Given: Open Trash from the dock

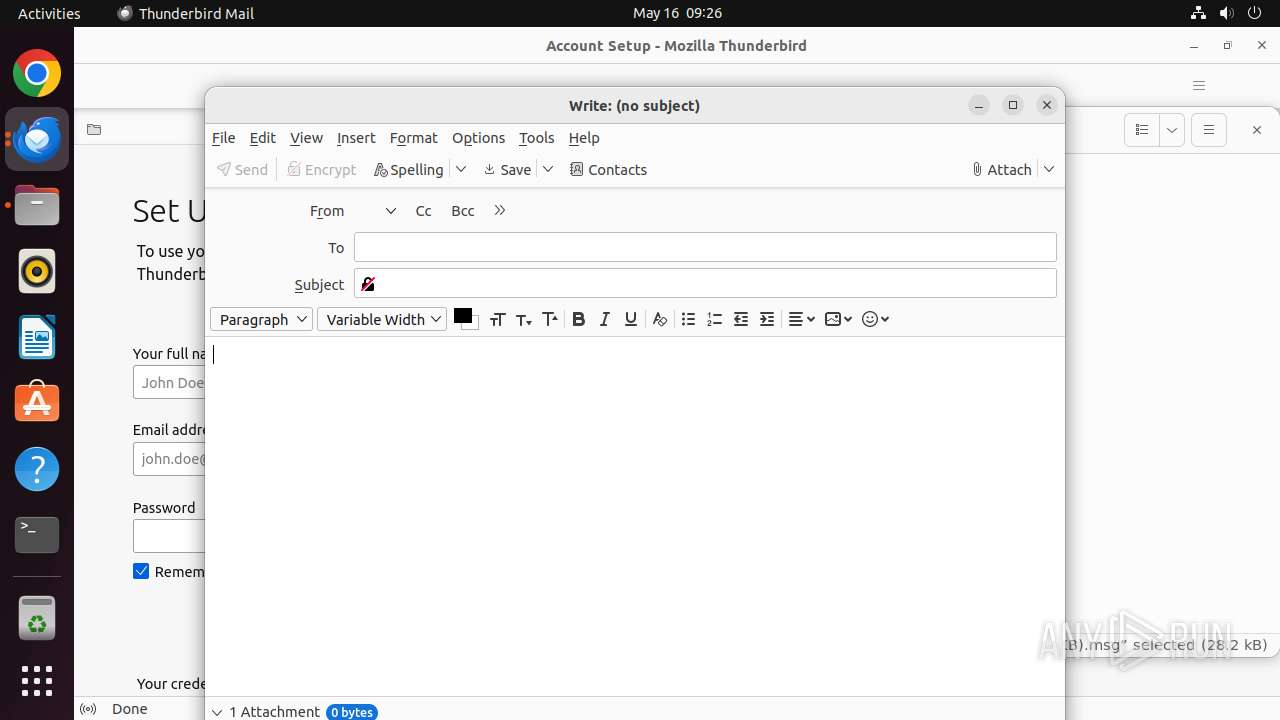Looking at the screenshot, I should (37, 618).
